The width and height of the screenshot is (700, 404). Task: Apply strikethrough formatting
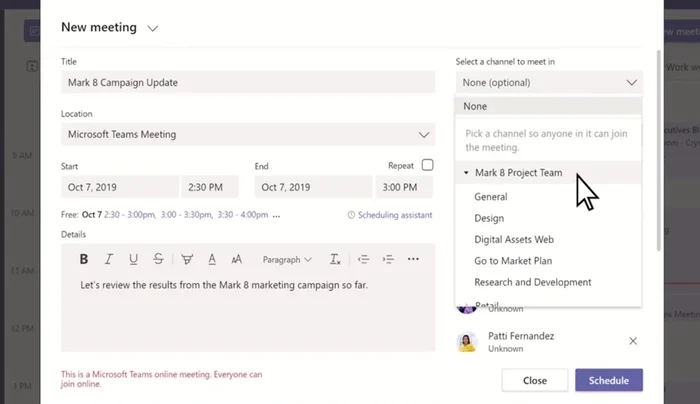pyautogui.click(x=159, y=259)
